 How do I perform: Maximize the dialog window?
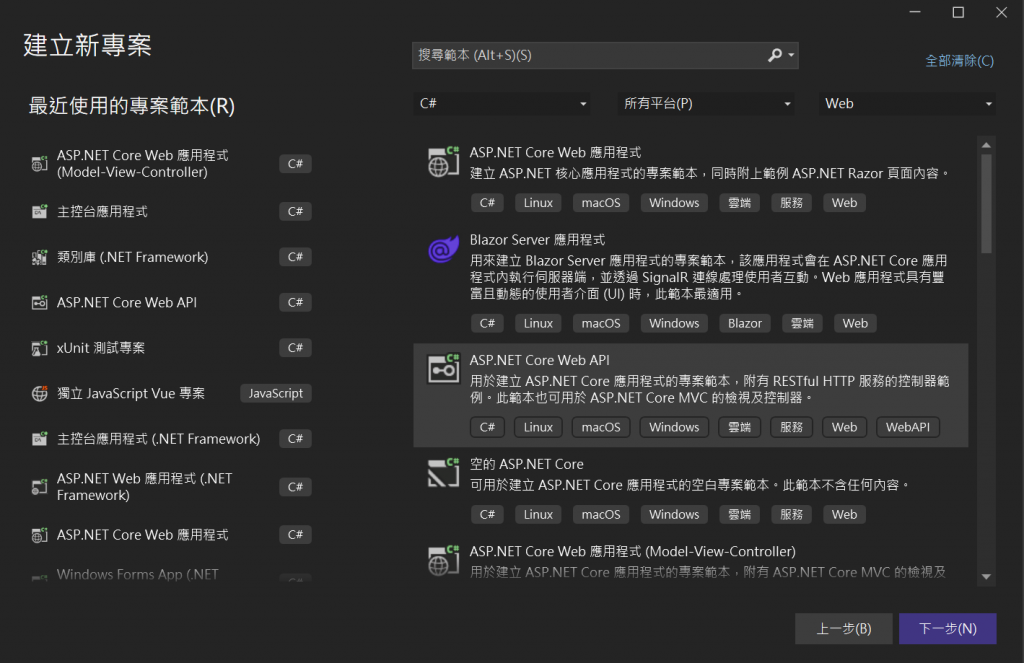tap(958, 12)
